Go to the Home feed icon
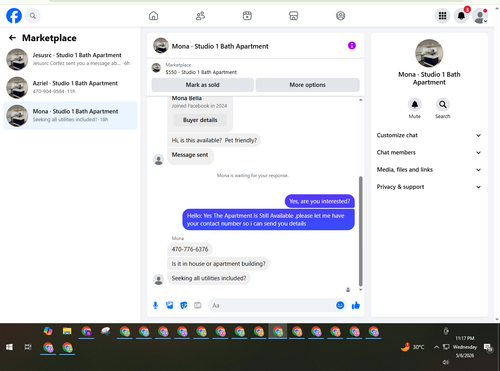The image size is (500, 371). (153, 16)
